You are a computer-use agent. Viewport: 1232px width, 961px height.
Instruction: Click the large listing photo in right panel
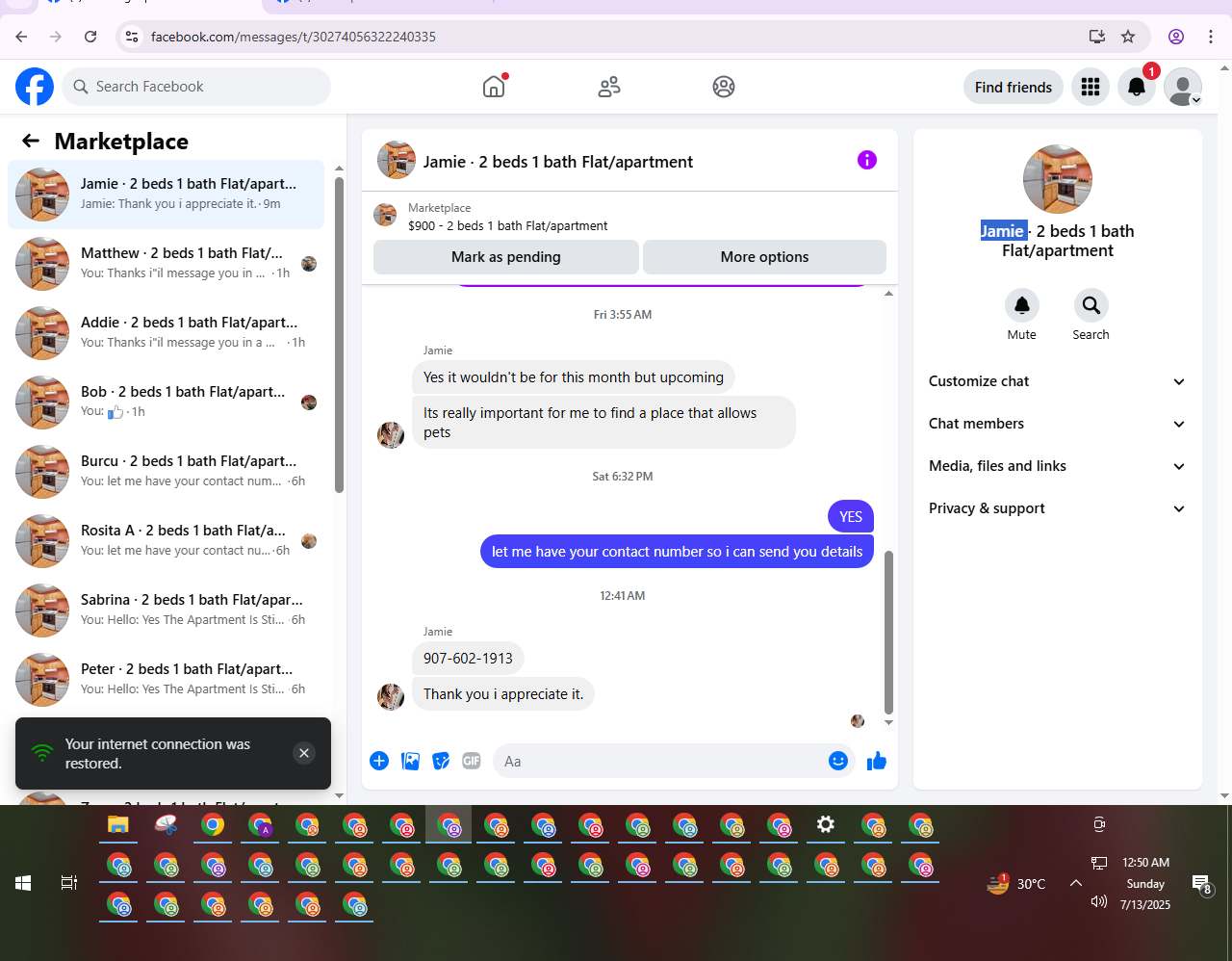click(1058, 179)
